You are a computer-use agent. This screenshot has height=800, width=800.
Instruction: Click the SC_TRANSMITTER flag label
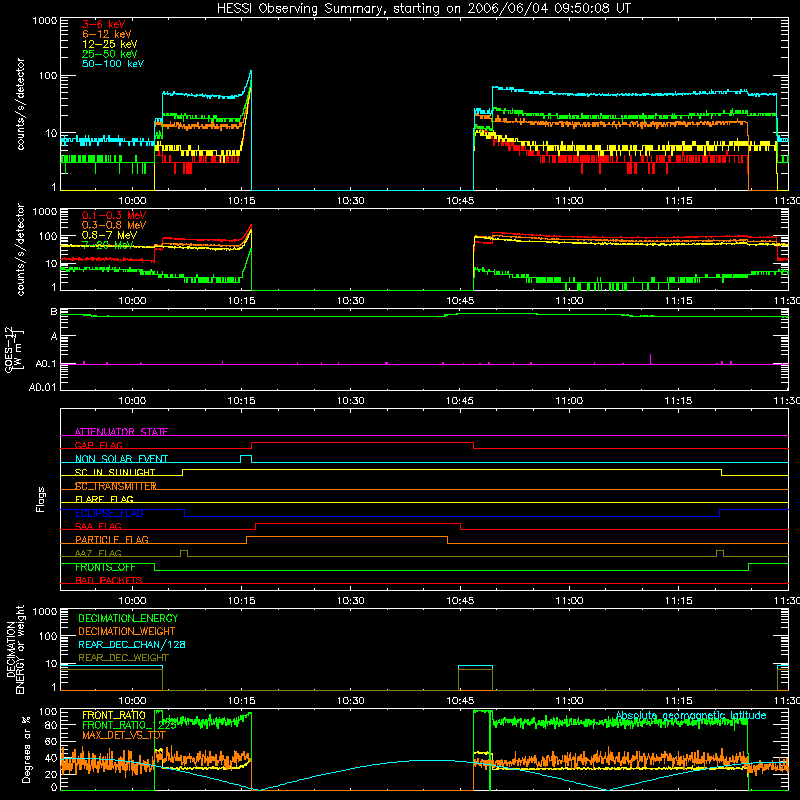point(115,486)
